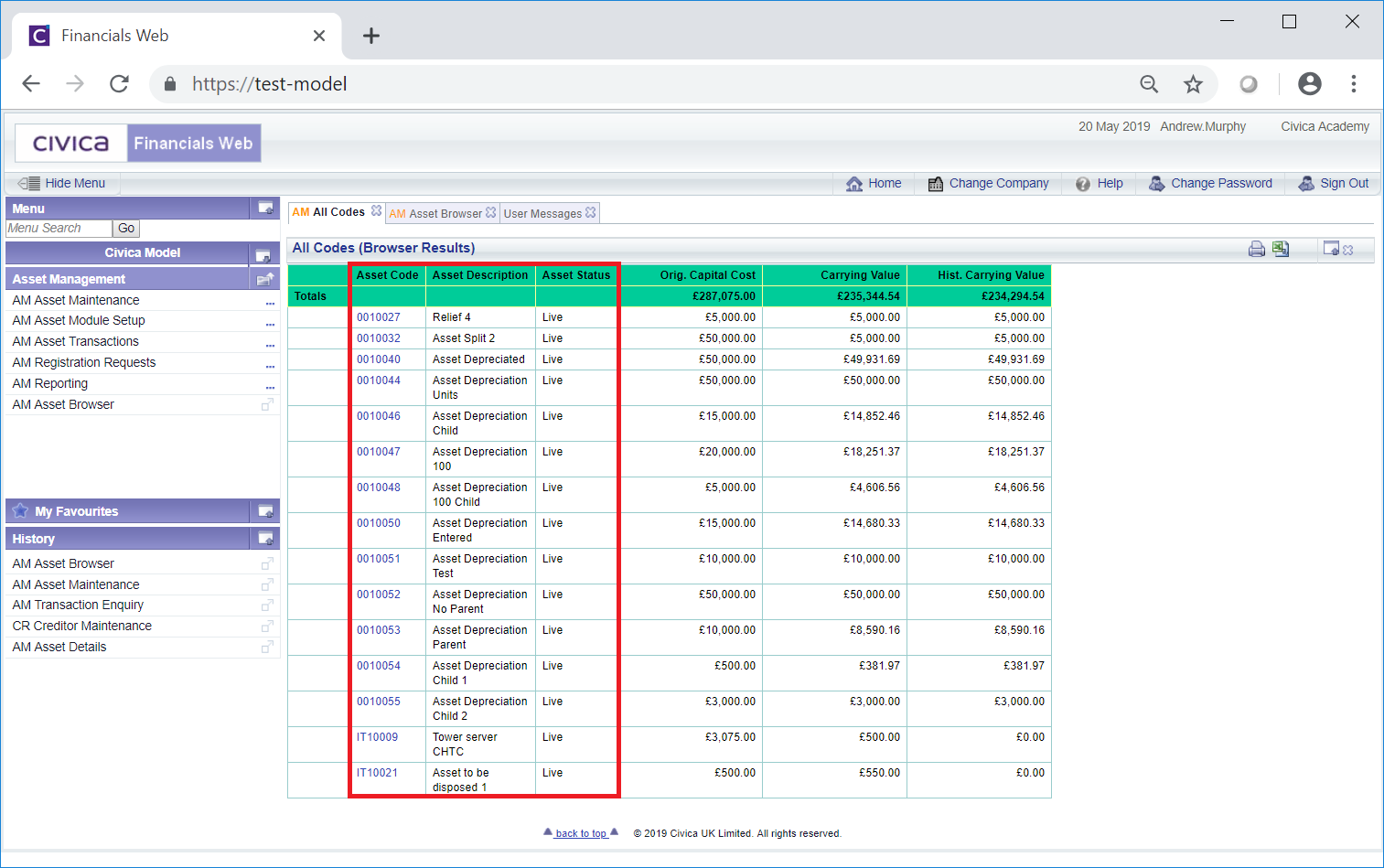
Task: Select AM Asset Details in History
Action: 59,647
